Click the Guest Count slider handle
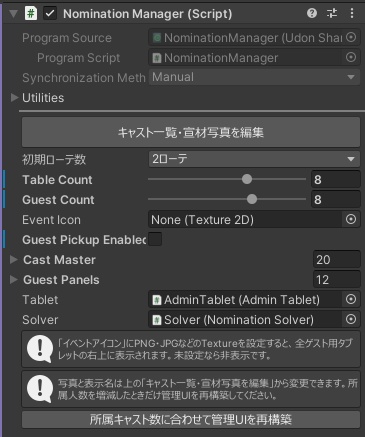The image size is (365, 437). [252, 199]
